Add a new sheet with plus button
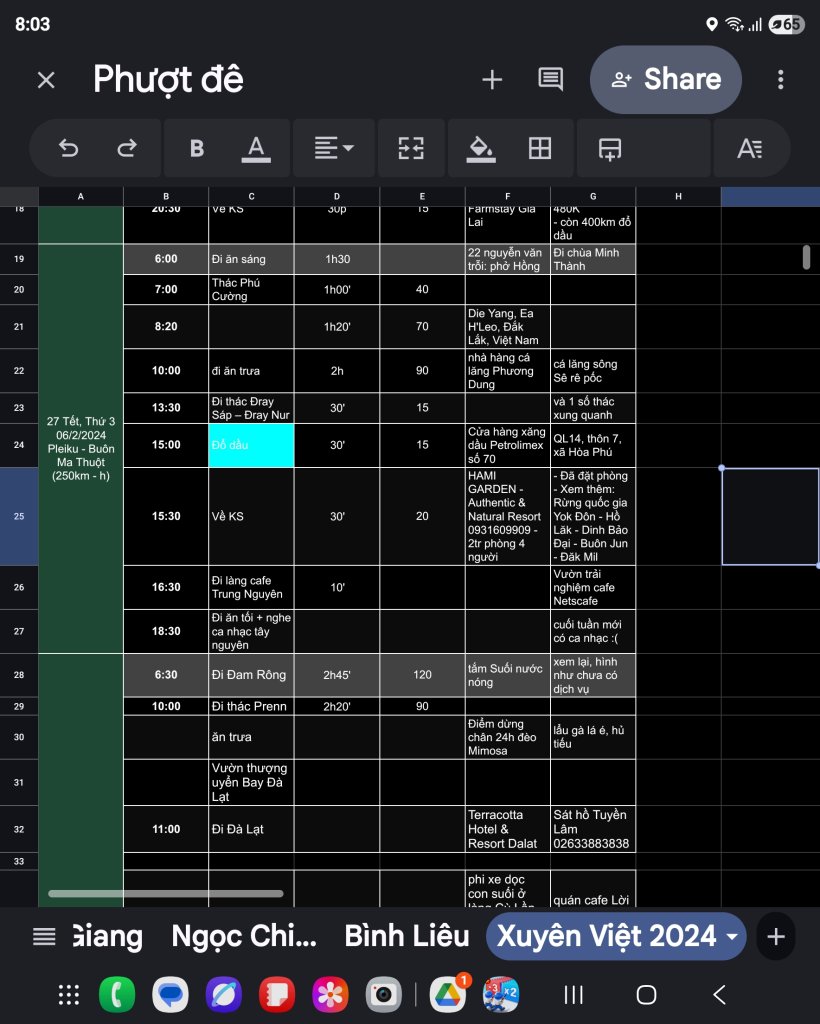820x1024 pixels. coord(776,937)
